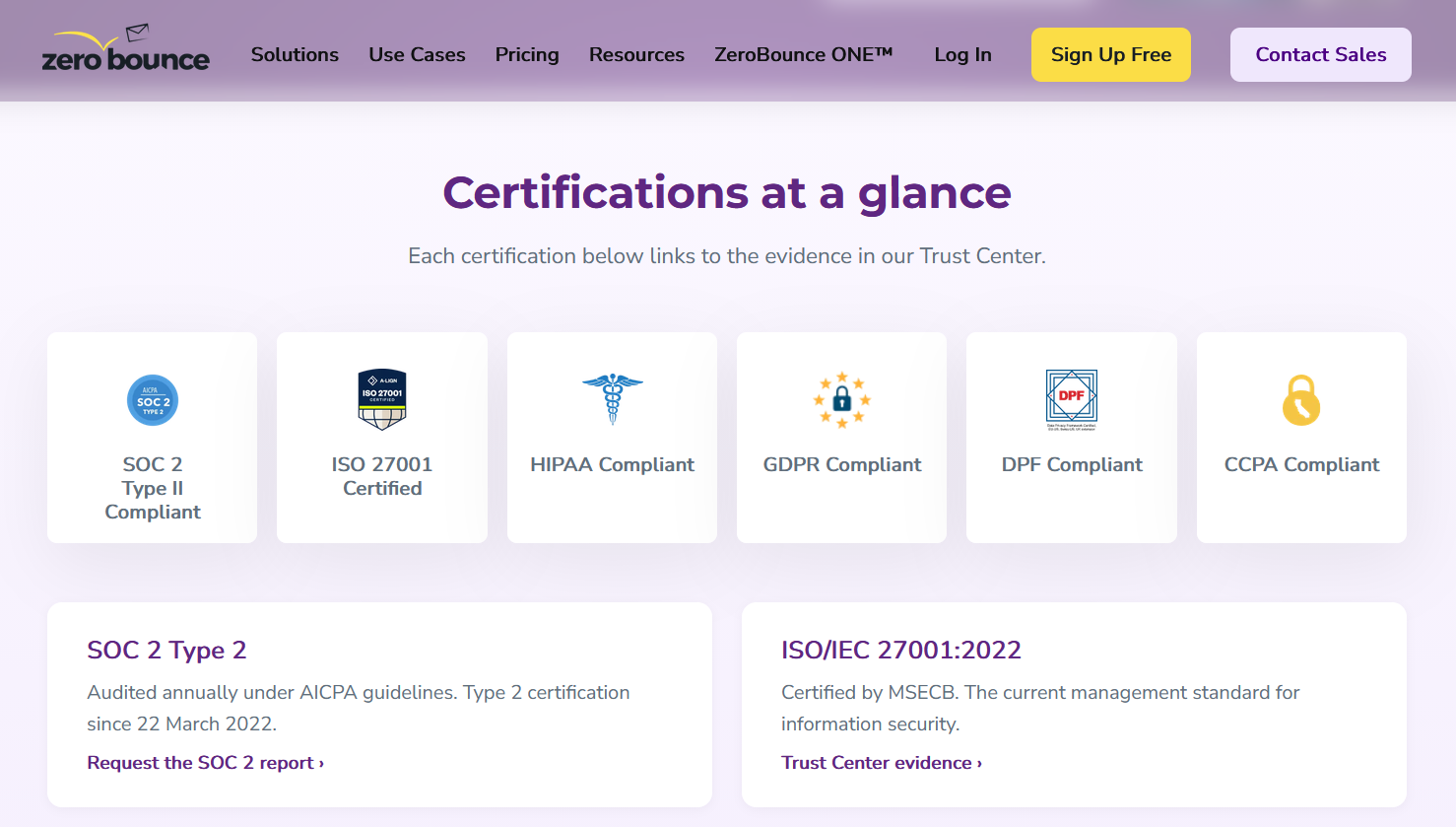Click the 'Audited annually under AICPA guidelines' text
Image resolution: width=1456 pixels, height=827 pixels.
pos(359,708)
